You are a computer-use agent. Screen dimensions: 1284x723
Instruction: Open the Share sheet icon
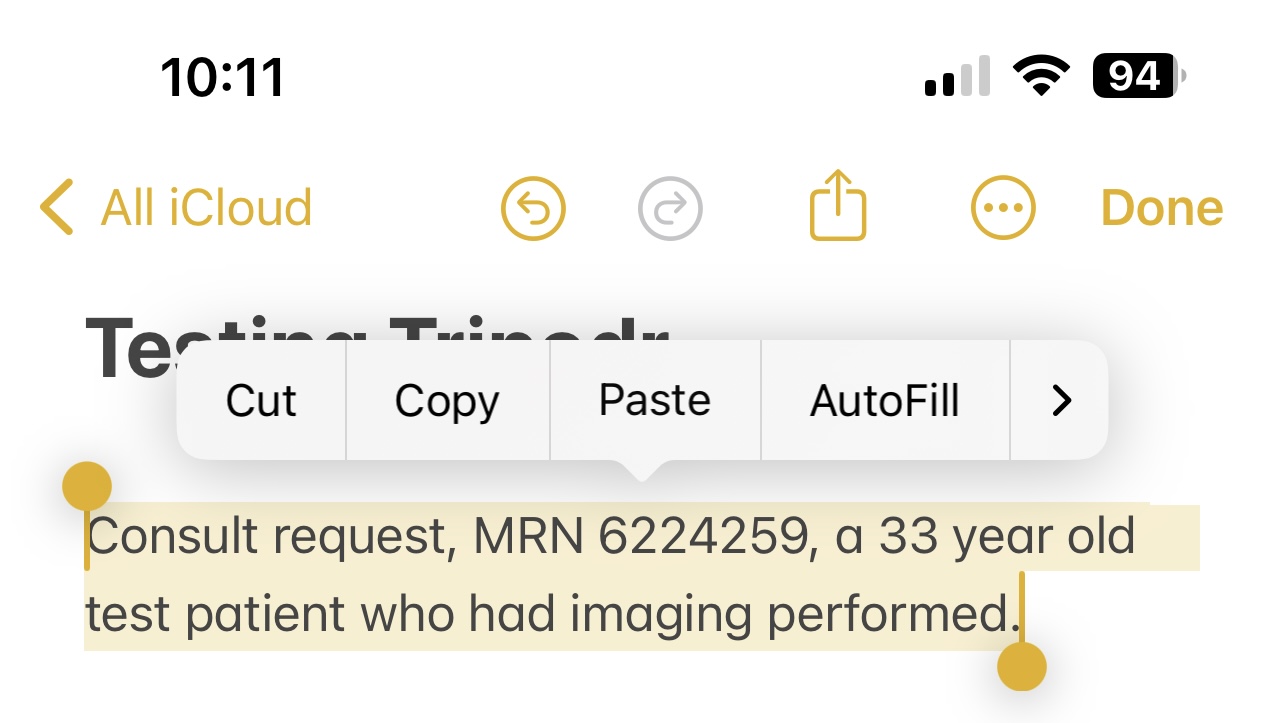[837, 206]
